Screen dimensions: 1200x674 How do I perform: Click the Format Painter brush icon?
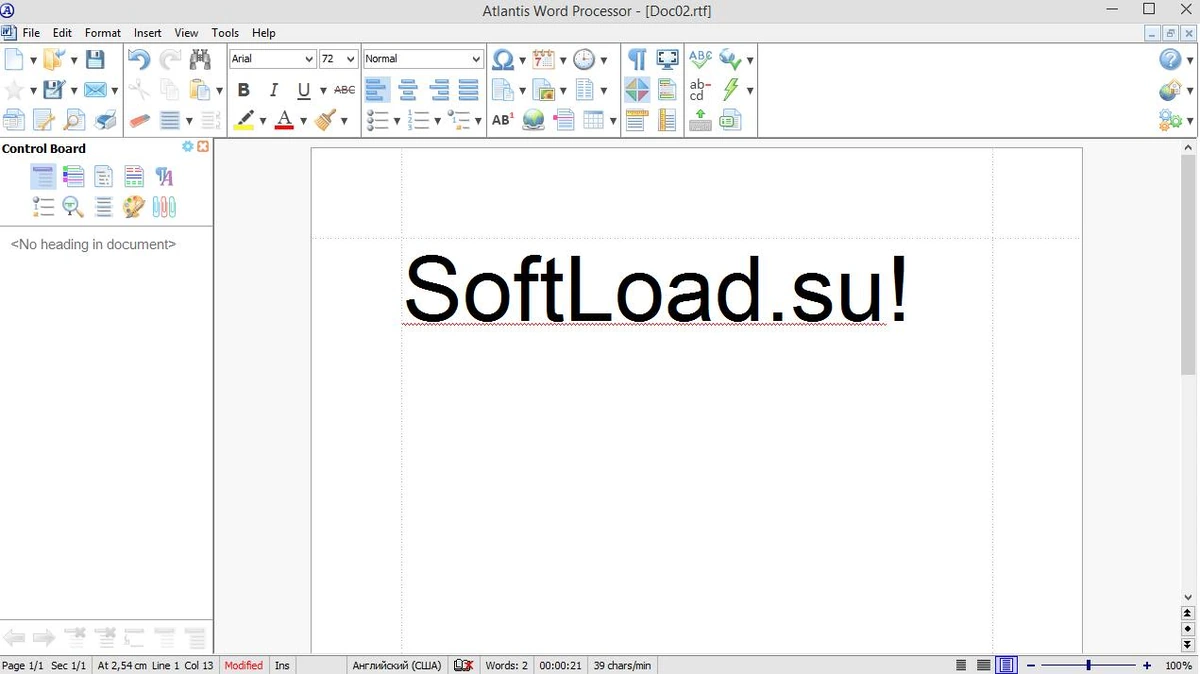click(x=324, y=120)
